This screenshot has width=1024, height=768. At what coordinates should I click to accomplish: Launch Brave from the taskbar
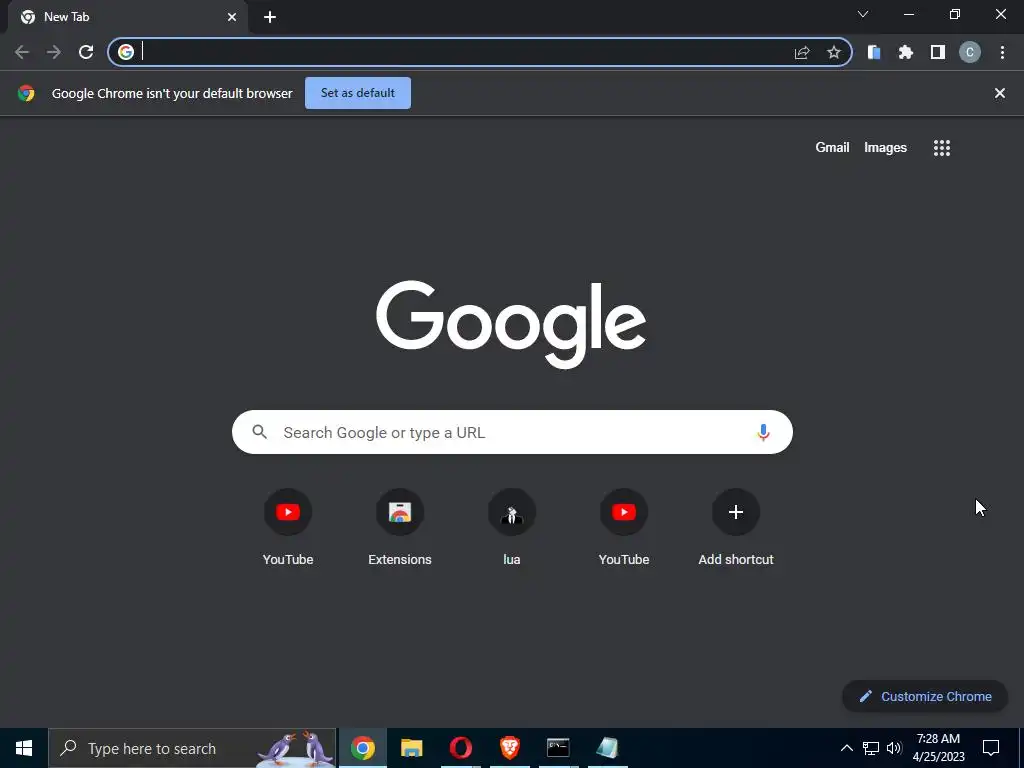509,748
